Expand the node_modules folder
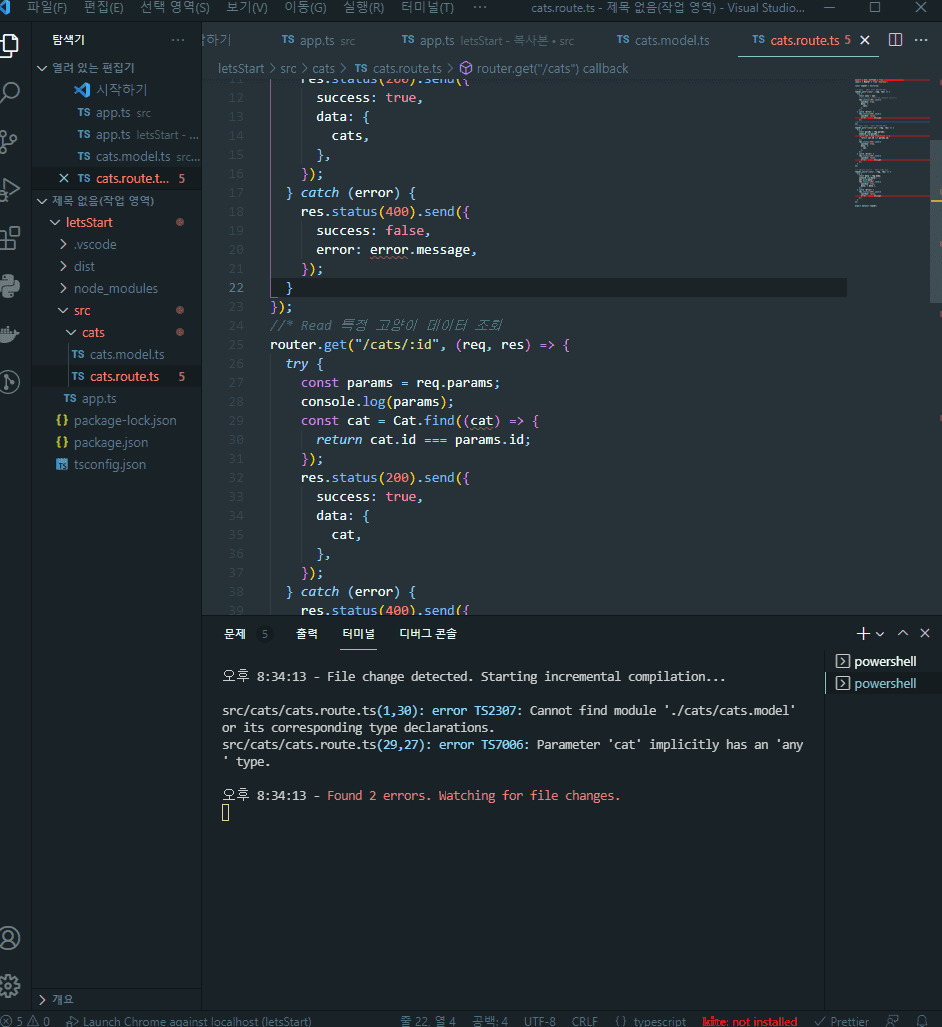Image resolution: width=942 pixels, height=1027 pixels. [x=115, y=288]
